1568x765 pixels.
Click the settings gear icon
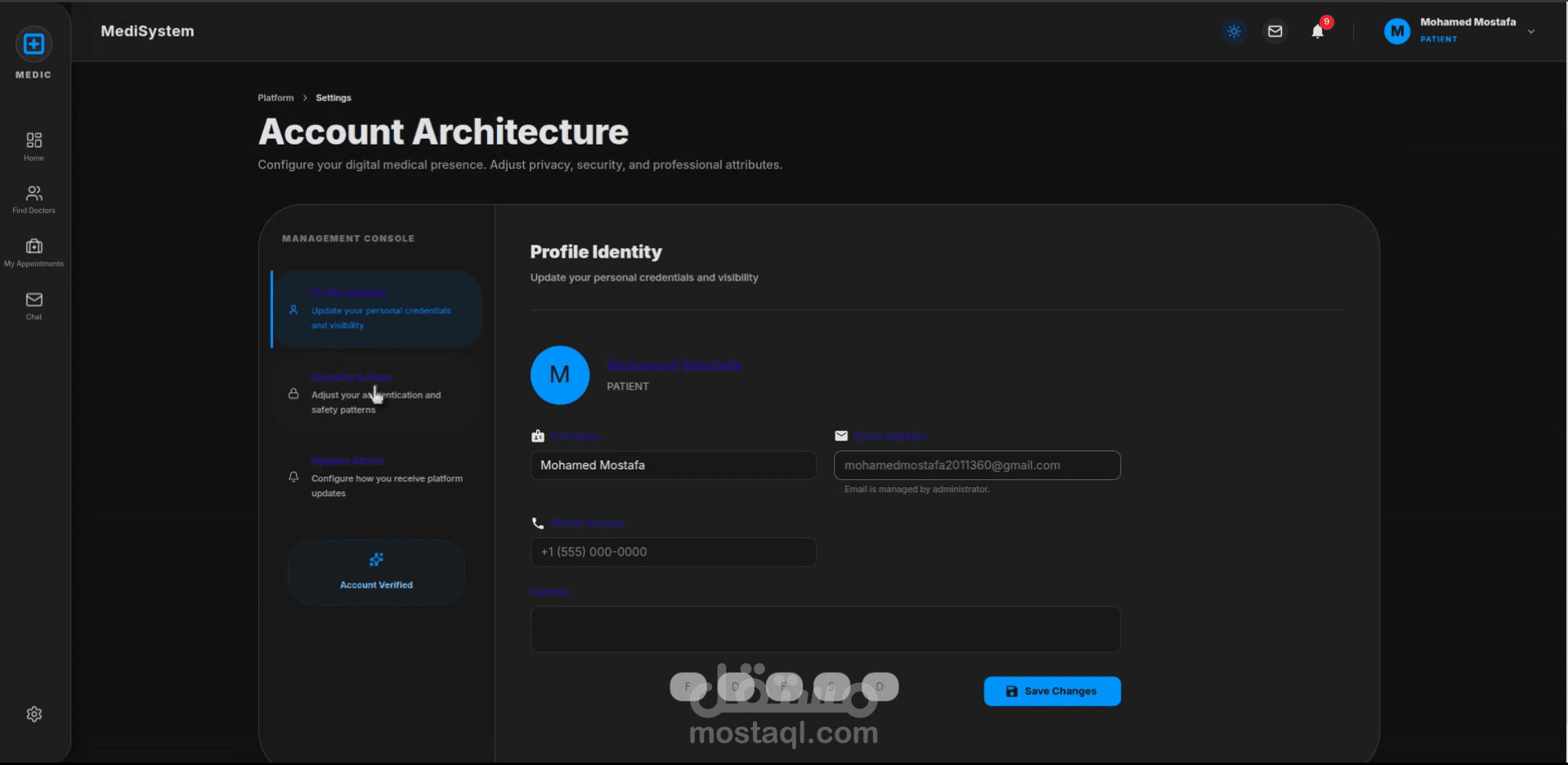34,714
